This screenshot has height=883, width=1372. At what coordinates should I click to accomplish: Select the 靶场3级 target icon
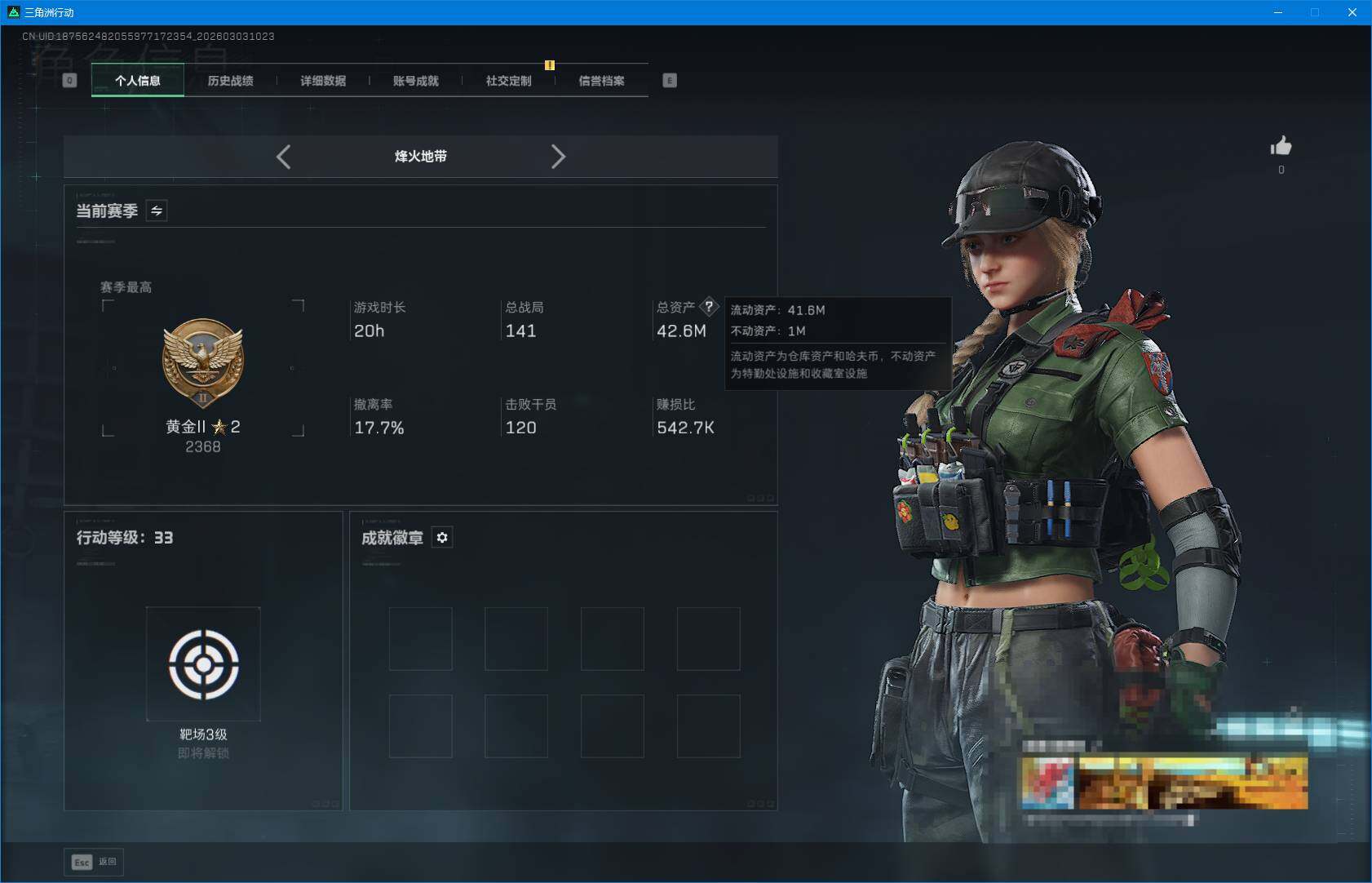(204, 663)
